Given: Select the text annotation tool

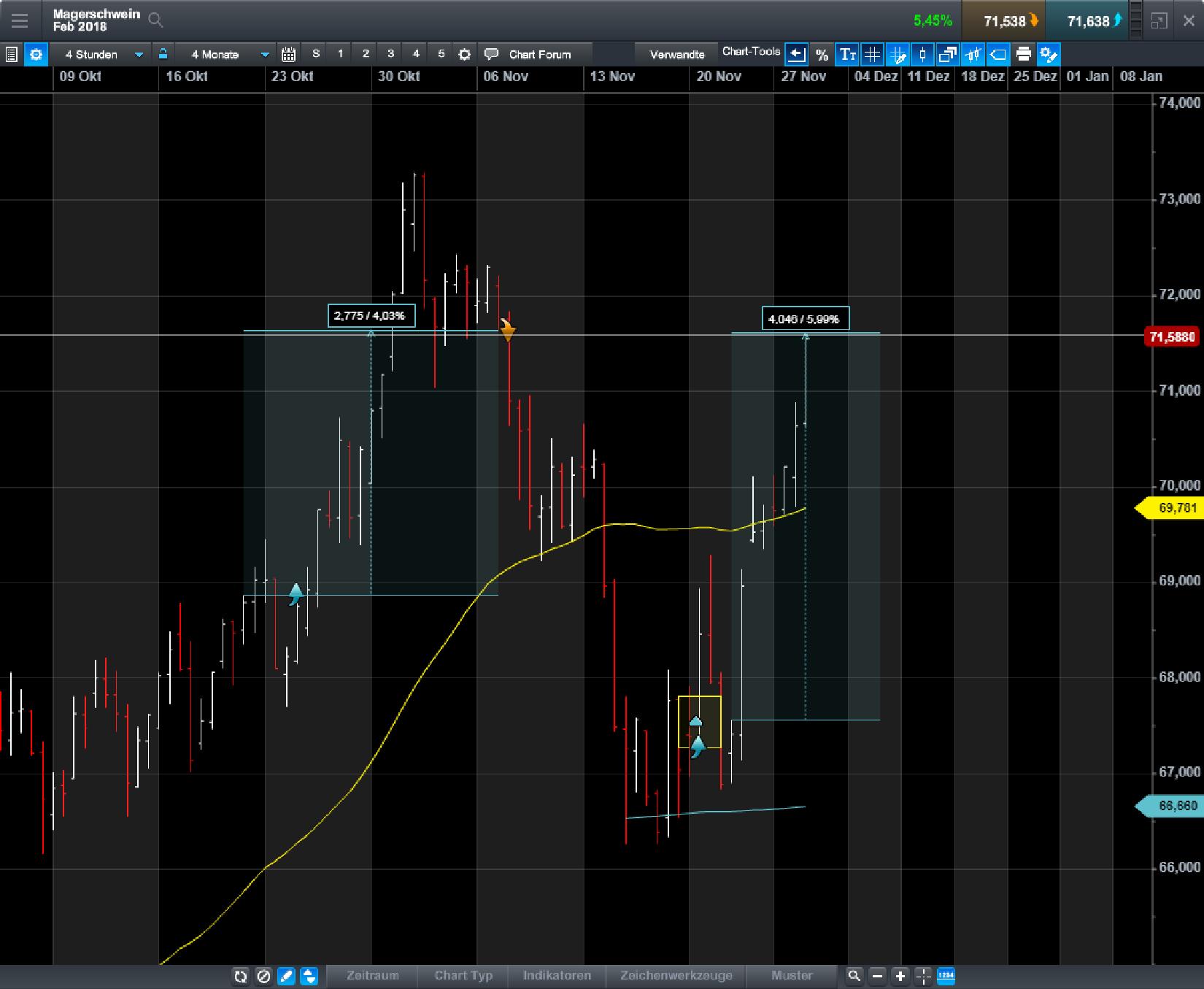Looking at the screenshot, I should click(x=847, y=53).
